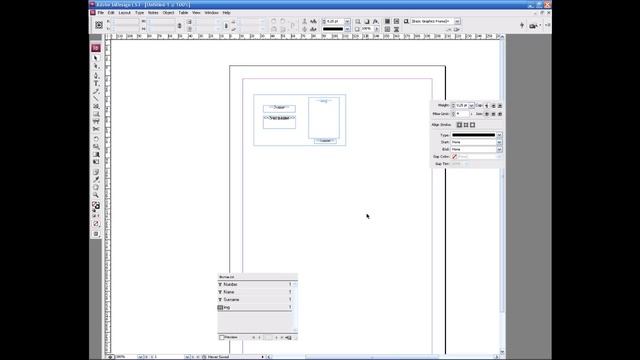
Task: Open the zoom level dropdown in status bar
Action: pyautogui.click(x=140, y=357)
